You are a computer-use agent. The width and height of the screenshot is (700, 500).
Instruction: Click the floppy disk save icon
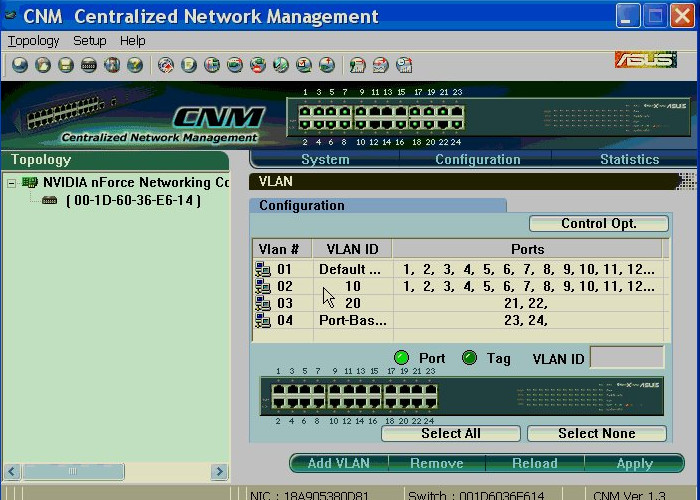[x=66, y=65]
